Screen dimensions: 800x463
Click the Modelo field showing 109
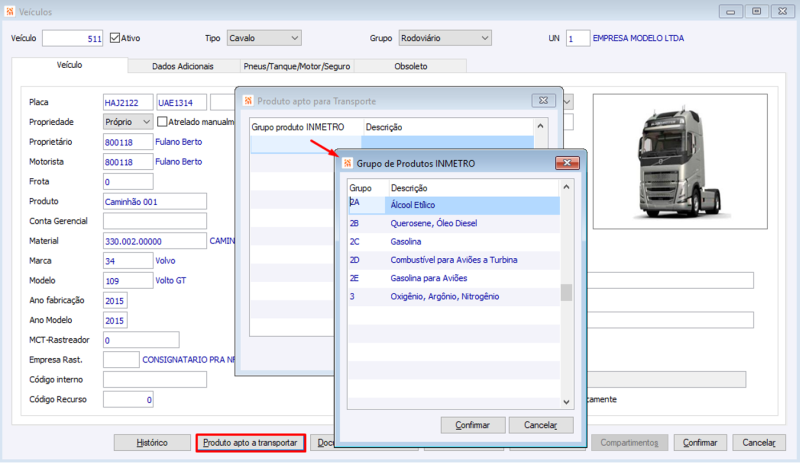(128, 281)
